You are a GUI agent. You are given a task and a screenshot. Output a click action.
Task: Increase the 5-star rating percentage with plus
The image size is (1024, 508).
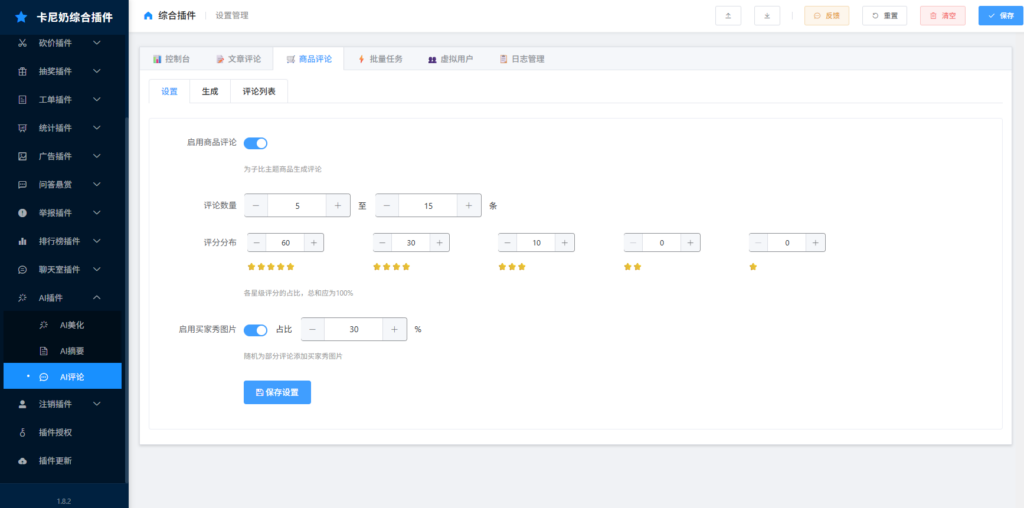[313, 243]
